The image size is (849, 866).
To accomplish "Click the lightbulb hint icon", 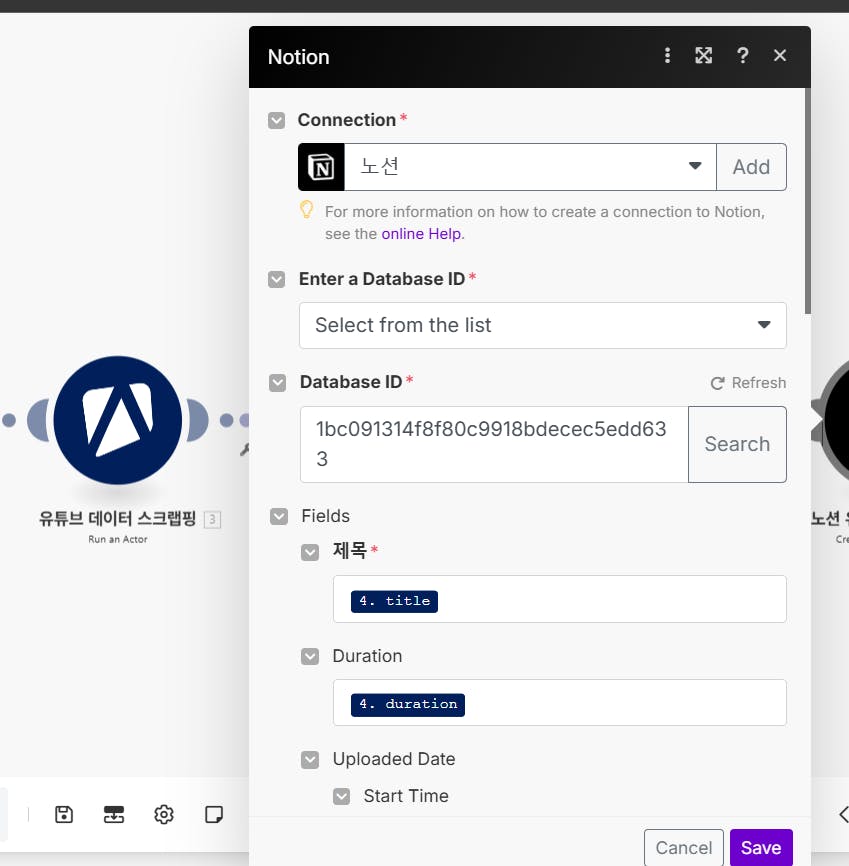I will tap(307, 210).
